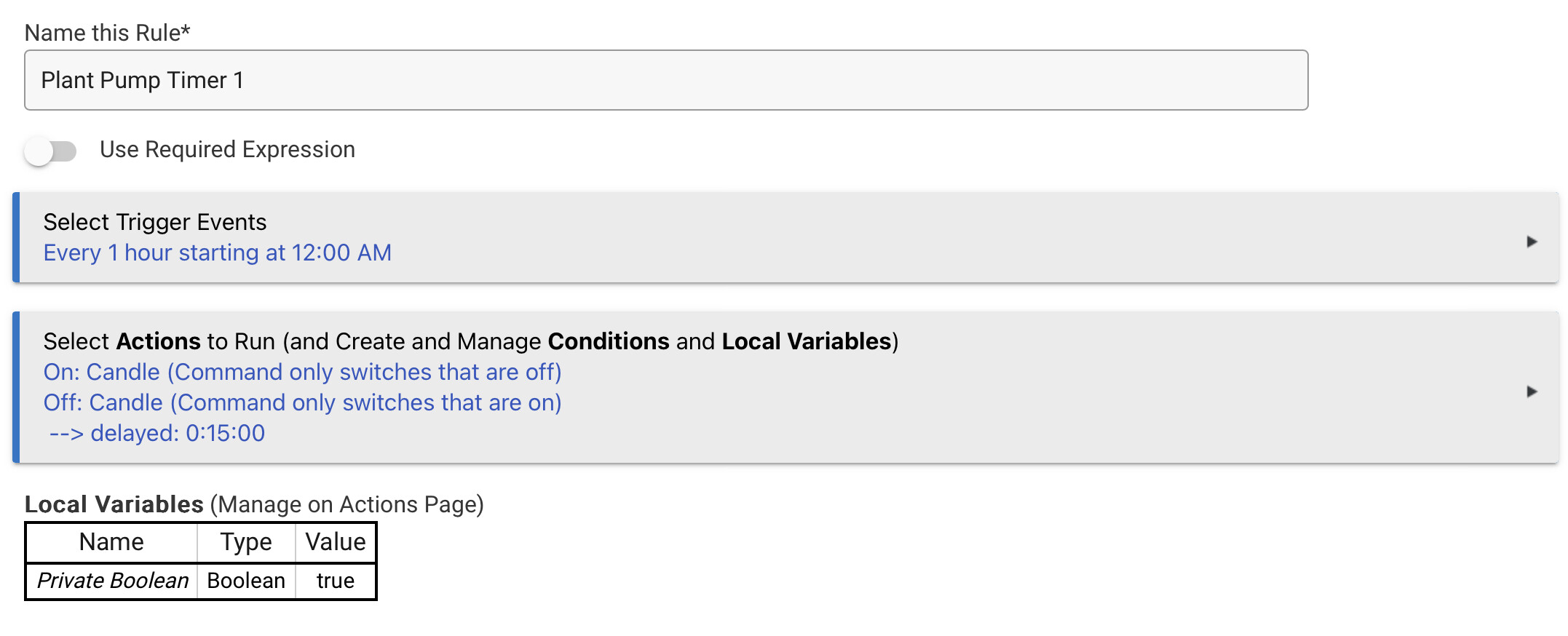Select the Private Boolean variable name cell

(x=112, y=581)
